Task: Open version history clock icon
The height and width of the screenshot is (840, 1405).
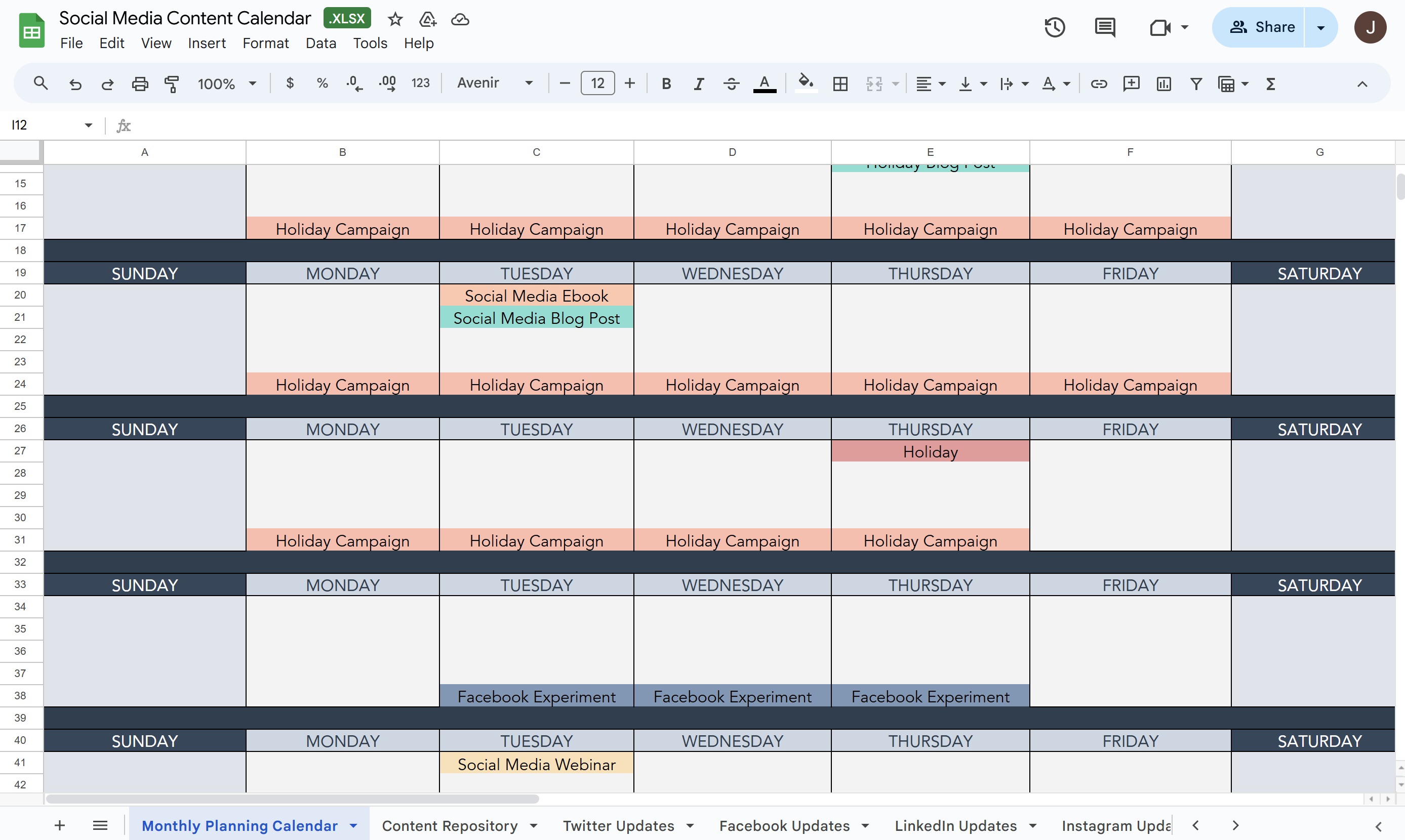Action: click(1055, 27)
